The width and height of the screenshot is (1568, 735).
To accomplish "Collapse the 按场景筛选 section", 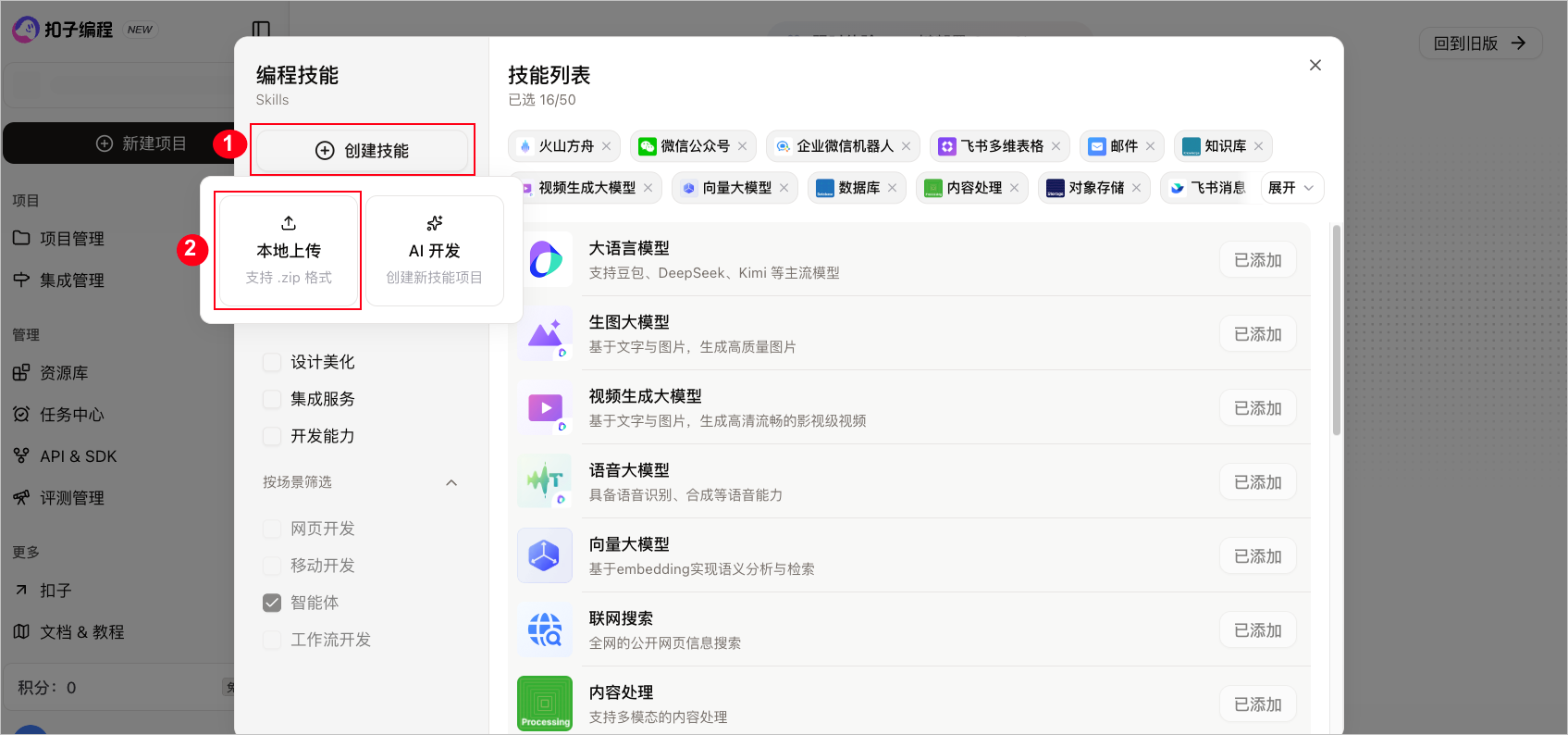I will click(x=451, y=482).
